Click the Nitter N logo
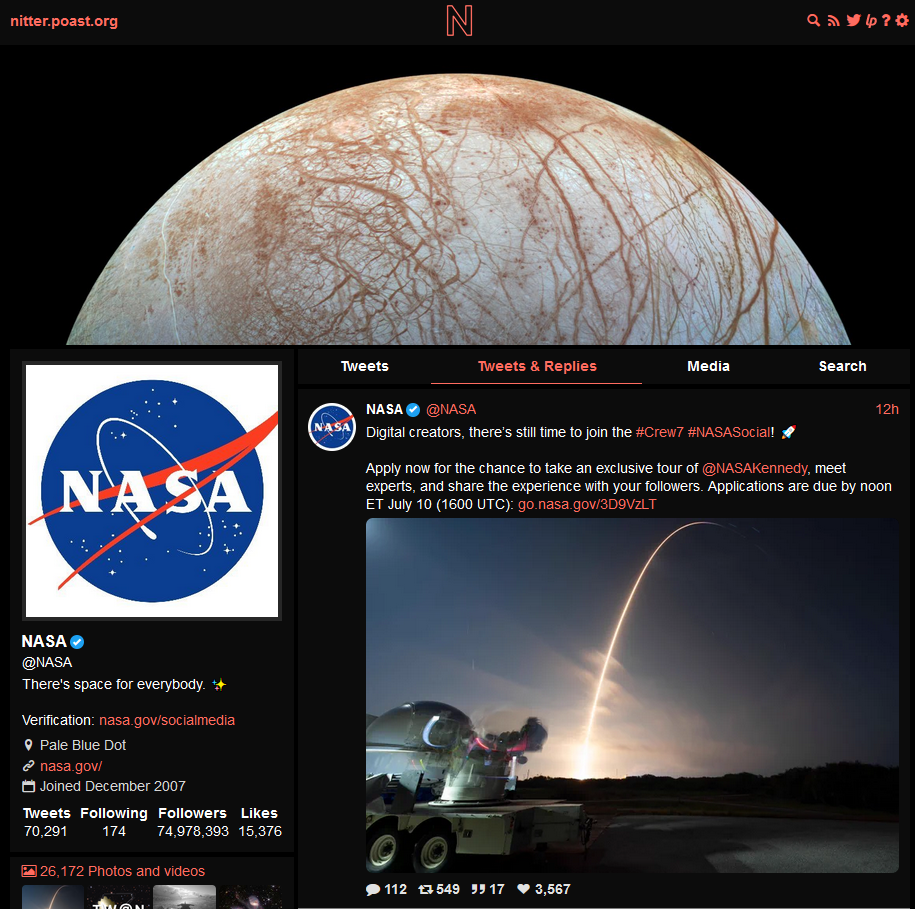The height and width of the screenshot is (909, 915). coord(459,21)
